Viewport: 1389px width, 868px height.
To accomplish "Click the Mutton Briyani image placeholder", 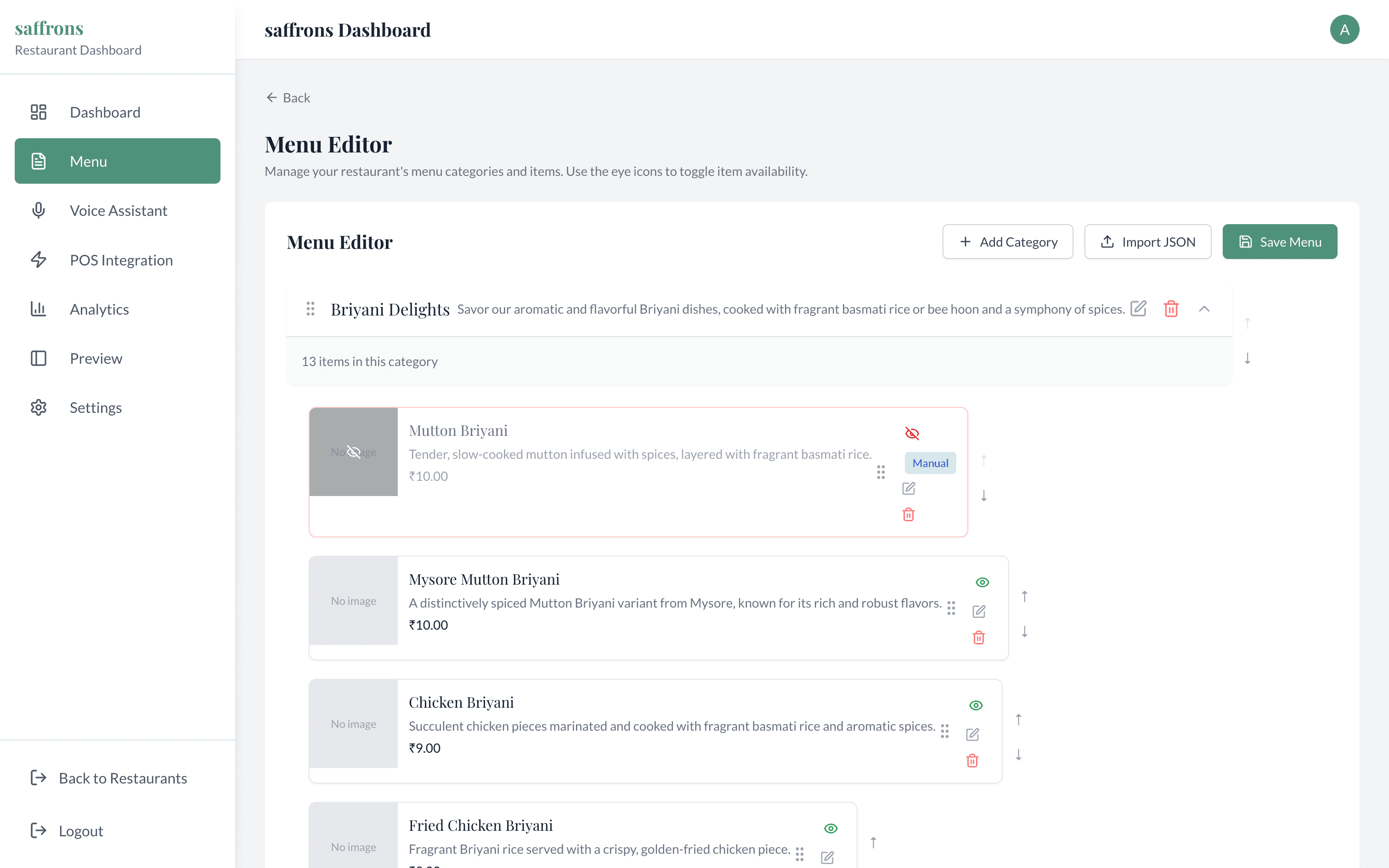I will click(354, 452).
